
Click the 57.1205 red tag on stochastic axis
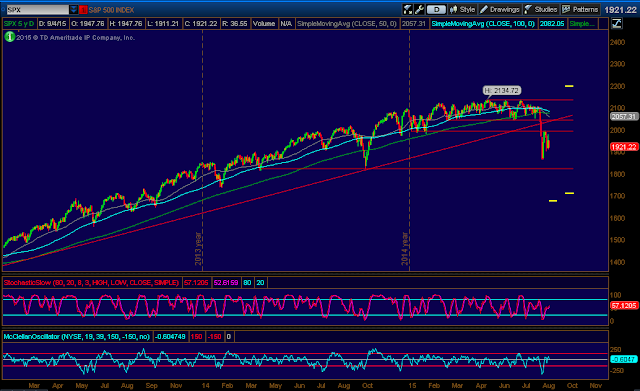pos(623,305)
